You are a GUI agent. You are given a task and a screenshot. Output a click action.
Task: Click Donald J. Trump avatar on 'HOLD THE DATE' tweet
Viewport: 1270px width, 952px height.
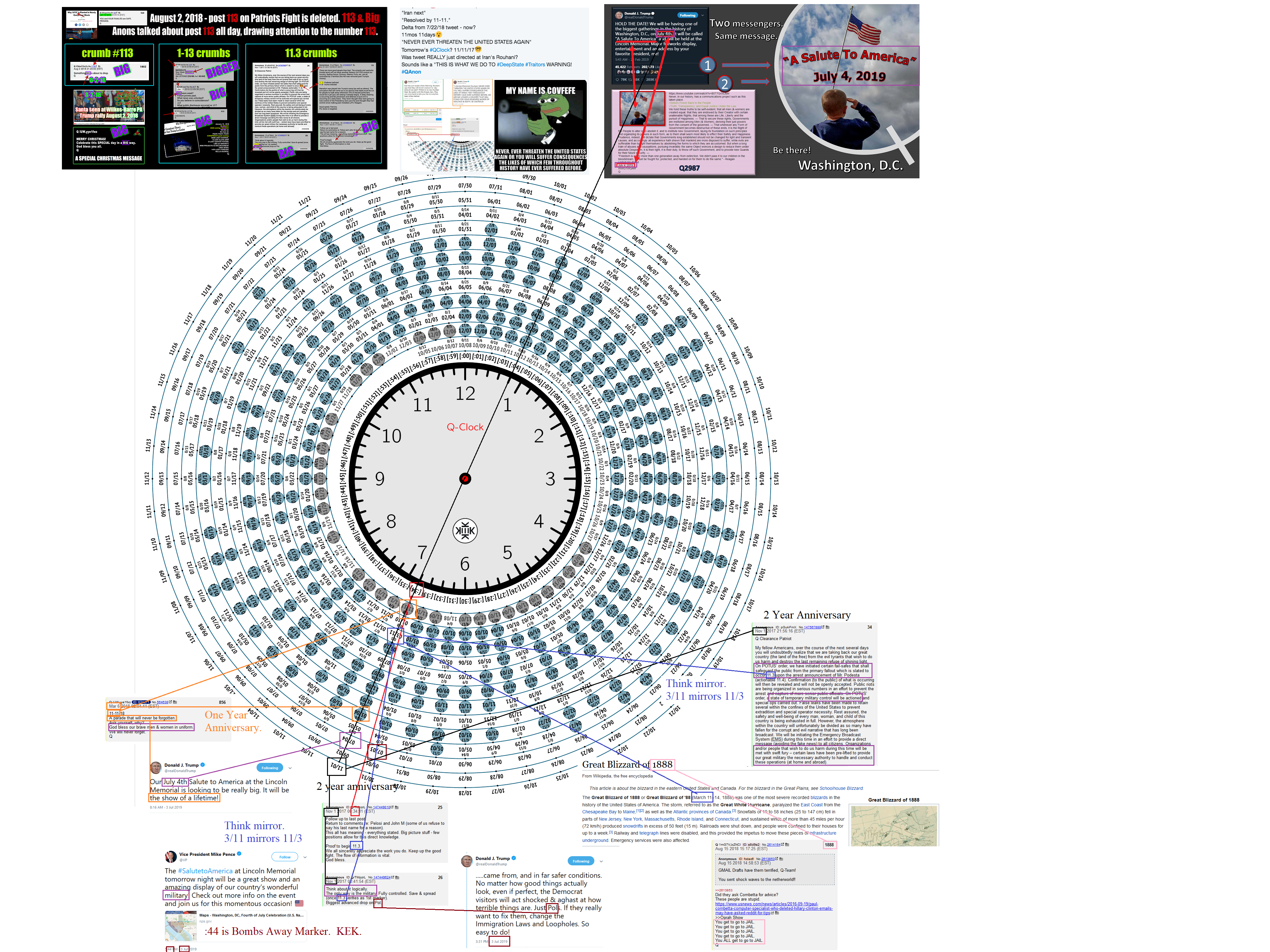[619, 15]
